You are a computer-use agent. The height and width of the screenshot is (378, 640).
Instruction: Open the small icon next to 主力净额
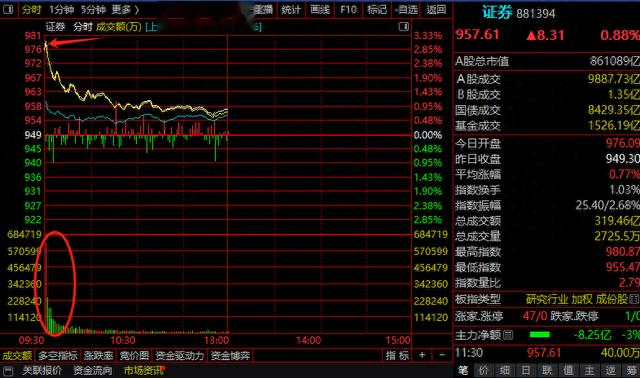[508, 335]
